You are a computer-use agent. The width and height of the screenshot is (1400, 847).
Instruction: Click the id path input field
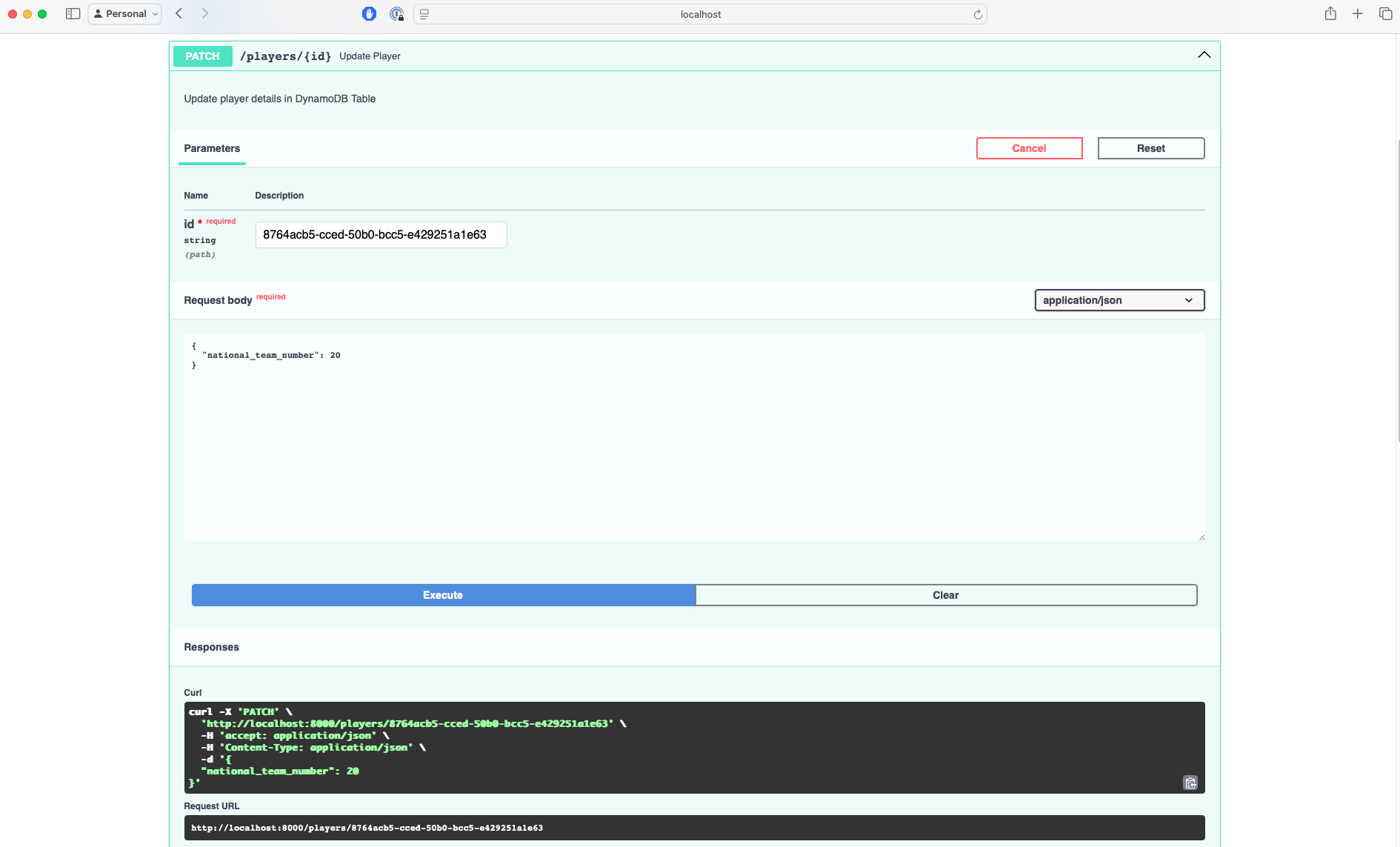coord(381,235)
